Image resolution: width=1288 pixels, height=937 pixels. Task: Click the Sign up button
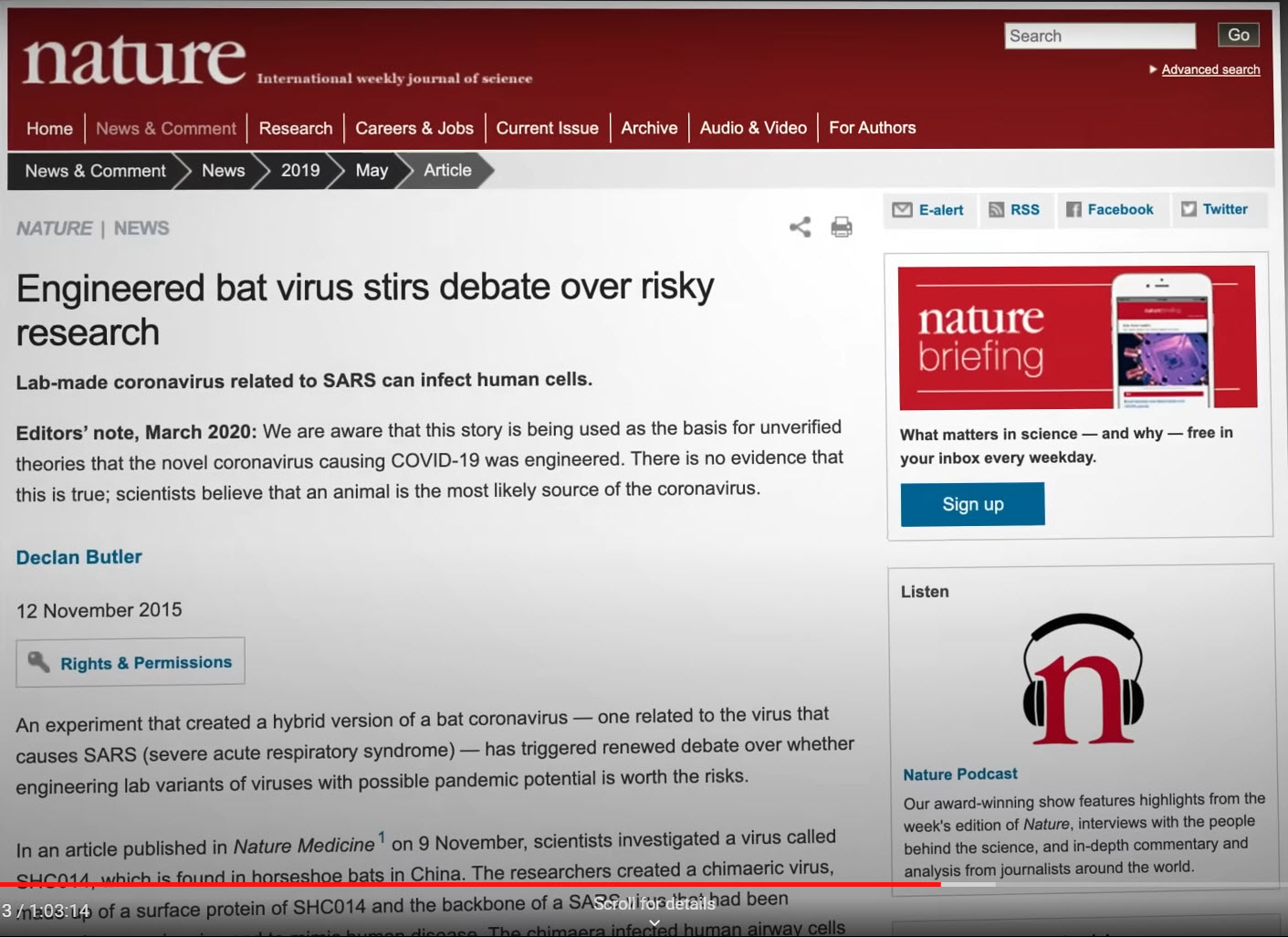coord(972,504)
